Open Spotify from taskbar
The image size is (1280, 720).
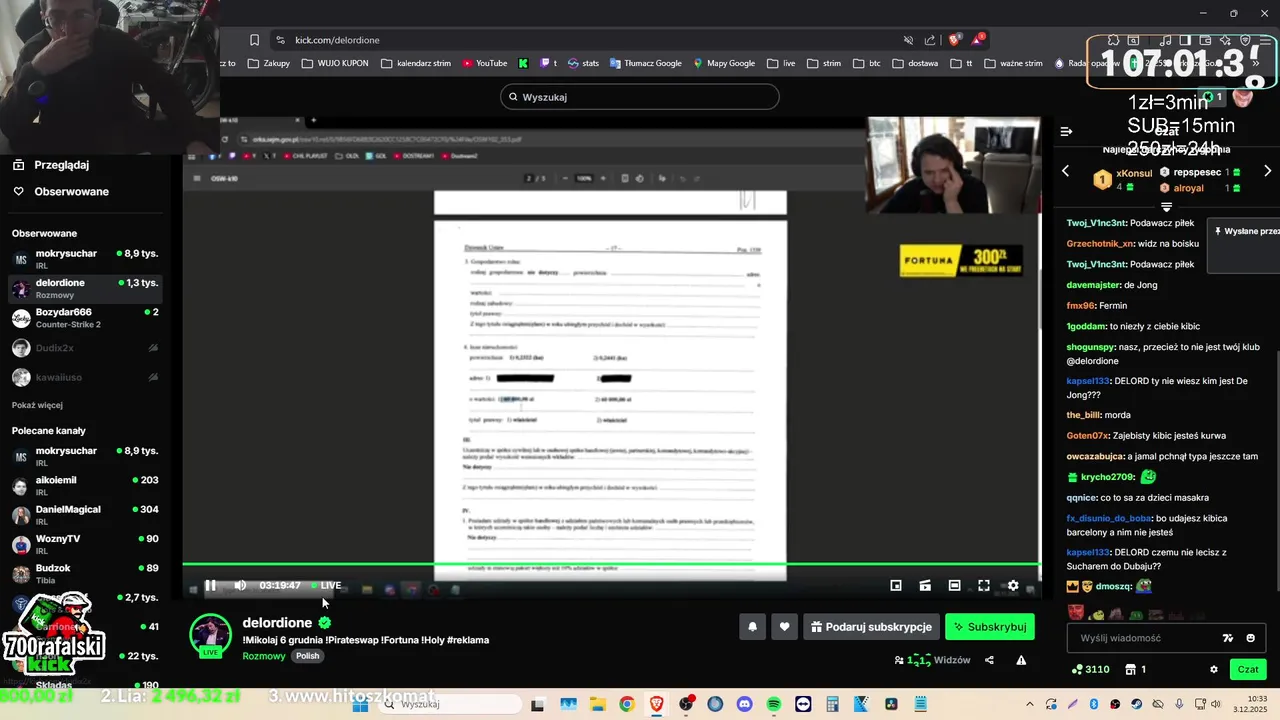(x=774, y=704)
